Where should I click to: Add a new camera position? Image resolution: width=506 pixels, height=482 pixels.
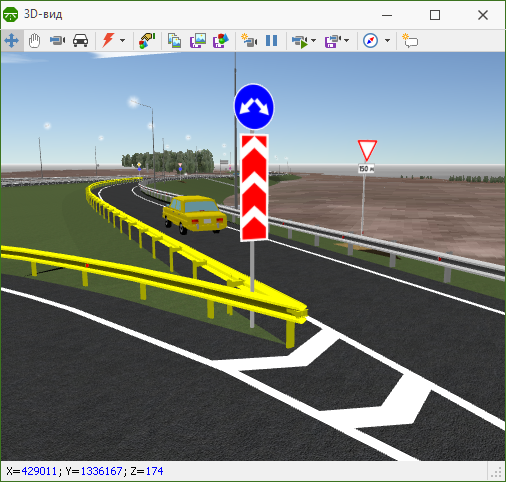[249, 41]
